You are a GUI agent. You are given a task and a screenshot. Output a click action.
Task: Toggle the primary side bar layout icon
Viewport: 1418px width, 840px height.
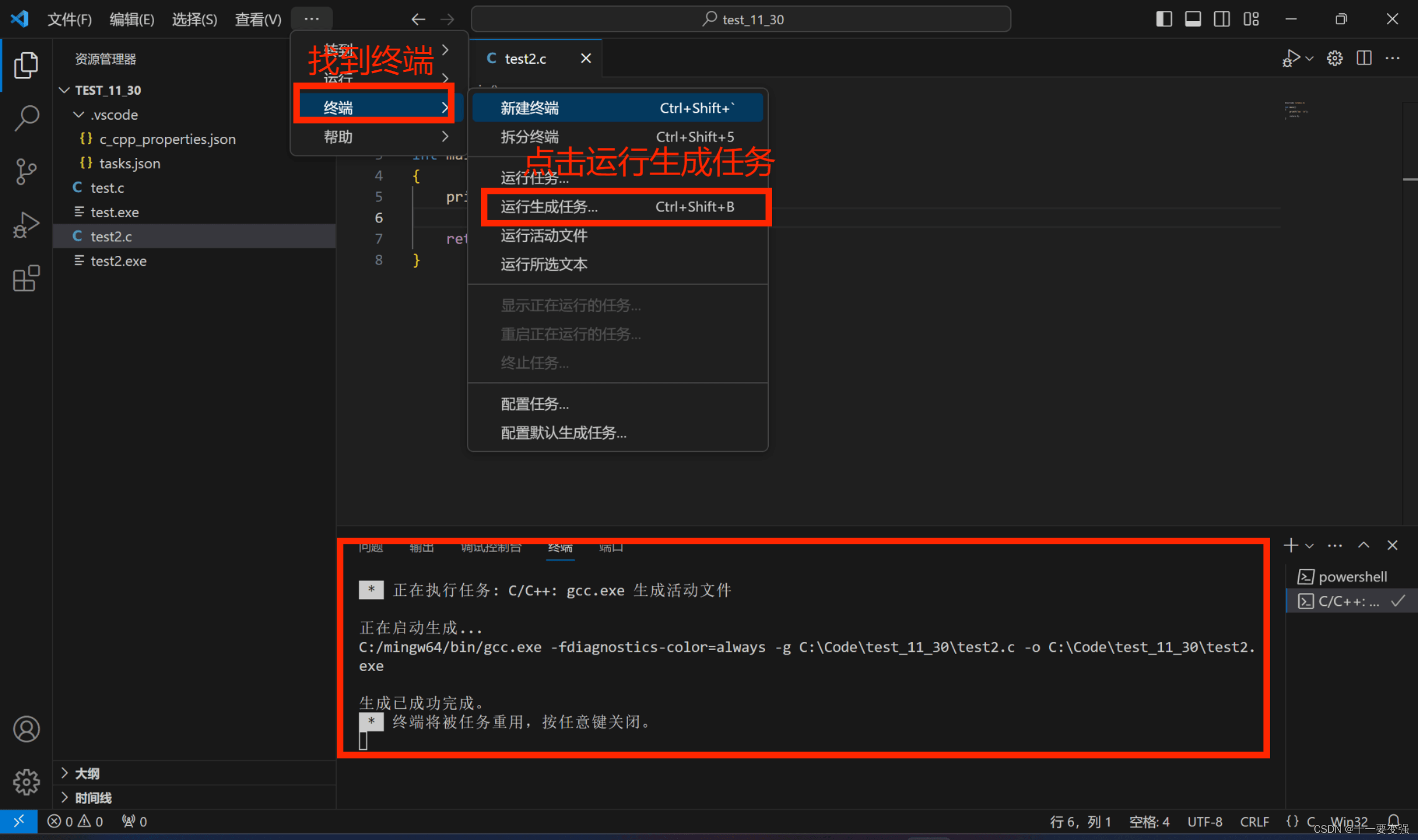coord(1164,19)
